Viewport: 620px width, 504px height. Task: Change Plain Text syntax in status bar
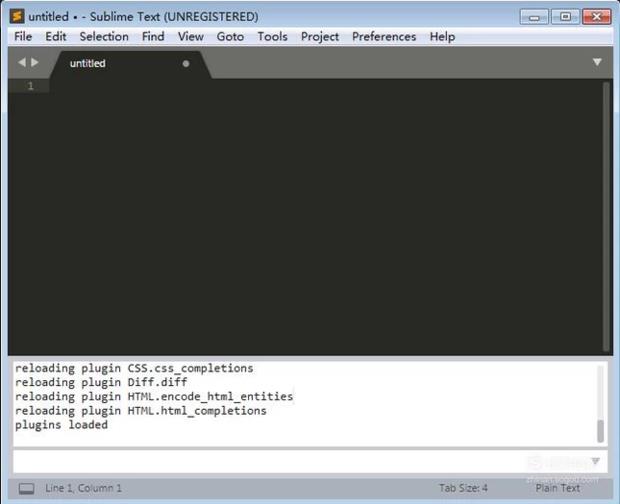coord(558,489)
